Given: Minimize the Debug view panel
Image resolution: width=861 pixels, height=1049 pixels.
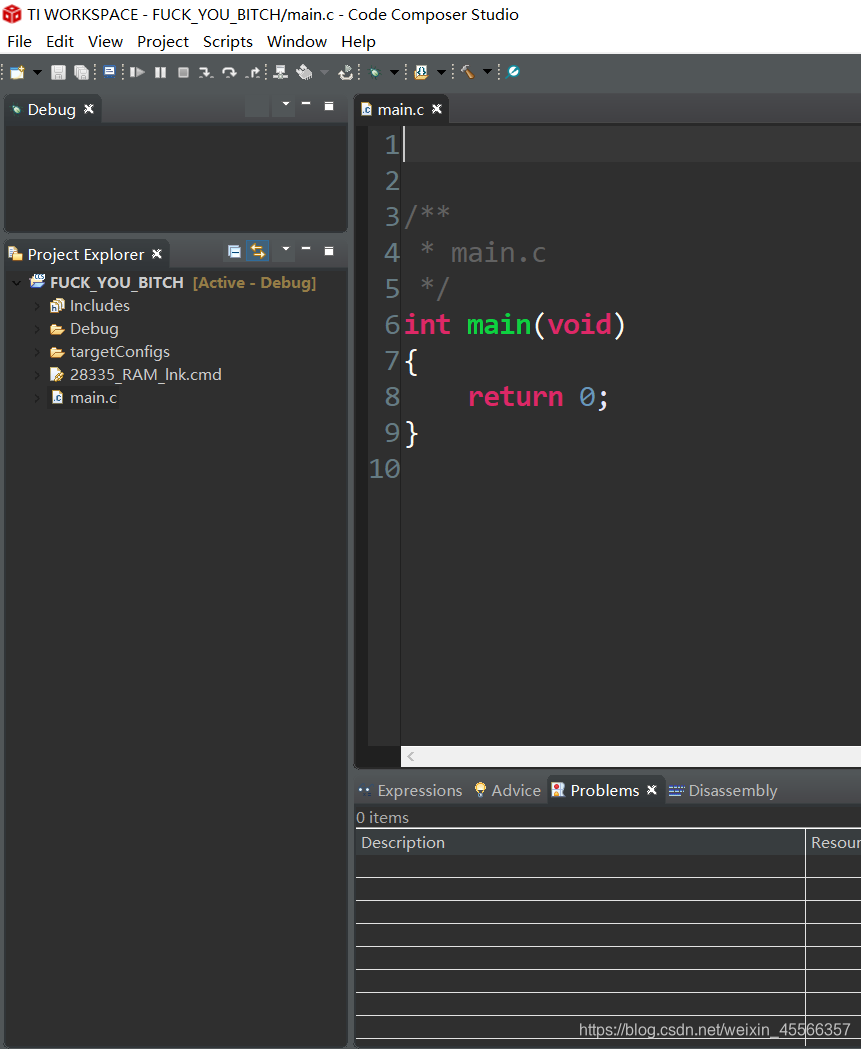Looking at the screenshot, I should pos(306,104).
